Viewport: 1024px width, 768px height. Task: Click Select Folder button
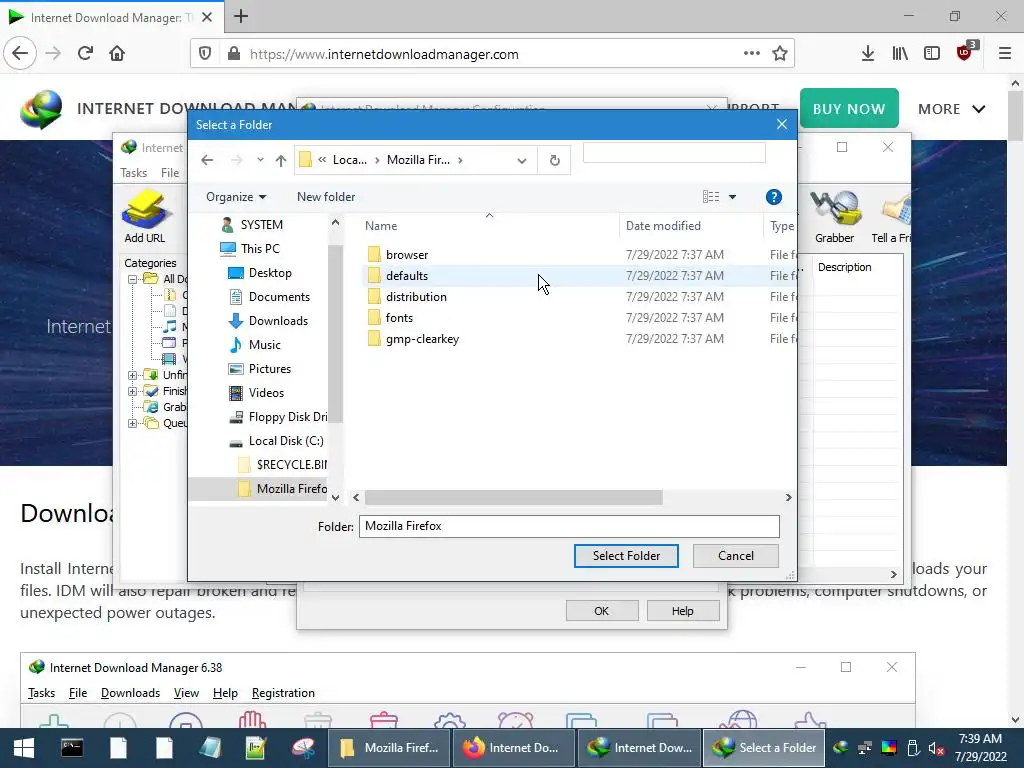pyautogui.click(x=626, y=556)
